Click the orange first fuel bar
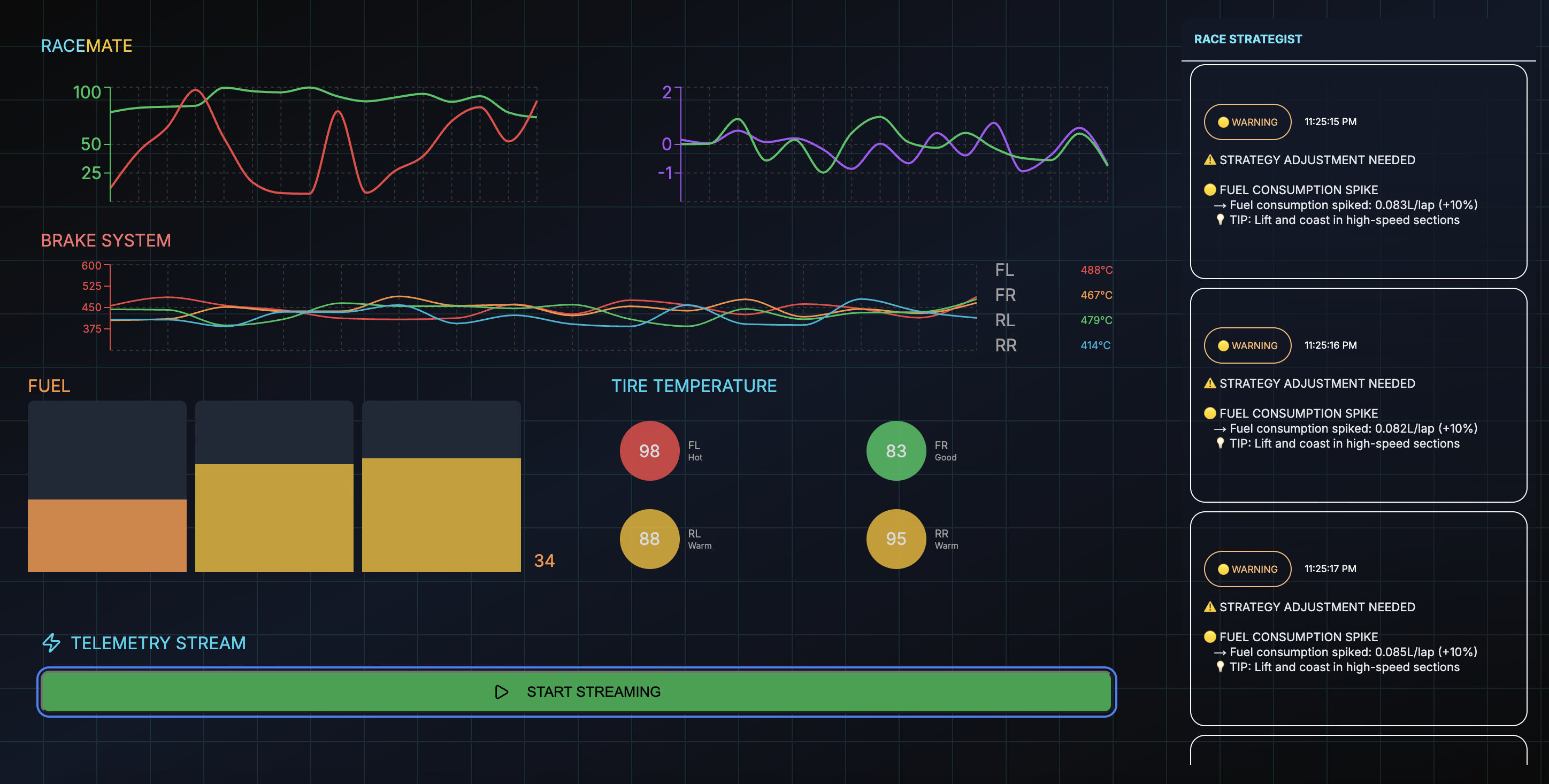Viewport: 1549px width, 784px height. 107,535
